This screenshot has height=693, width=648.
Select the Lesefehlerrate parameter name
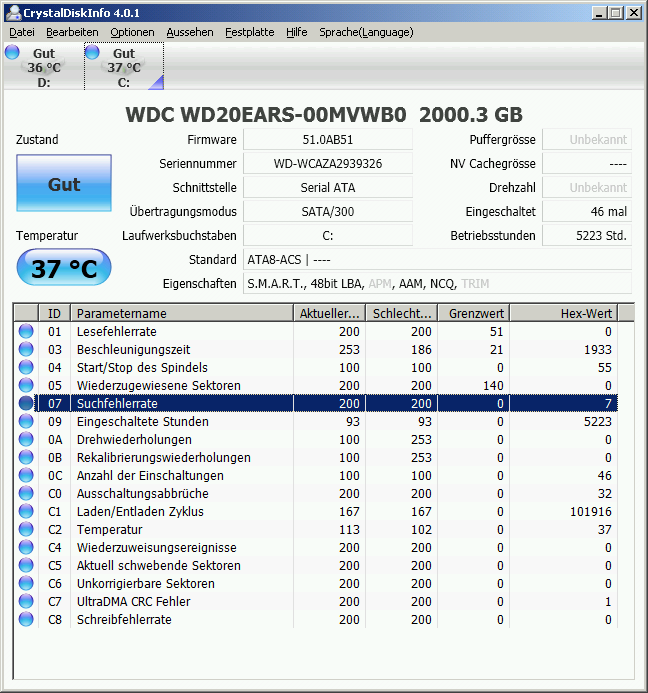117,331
